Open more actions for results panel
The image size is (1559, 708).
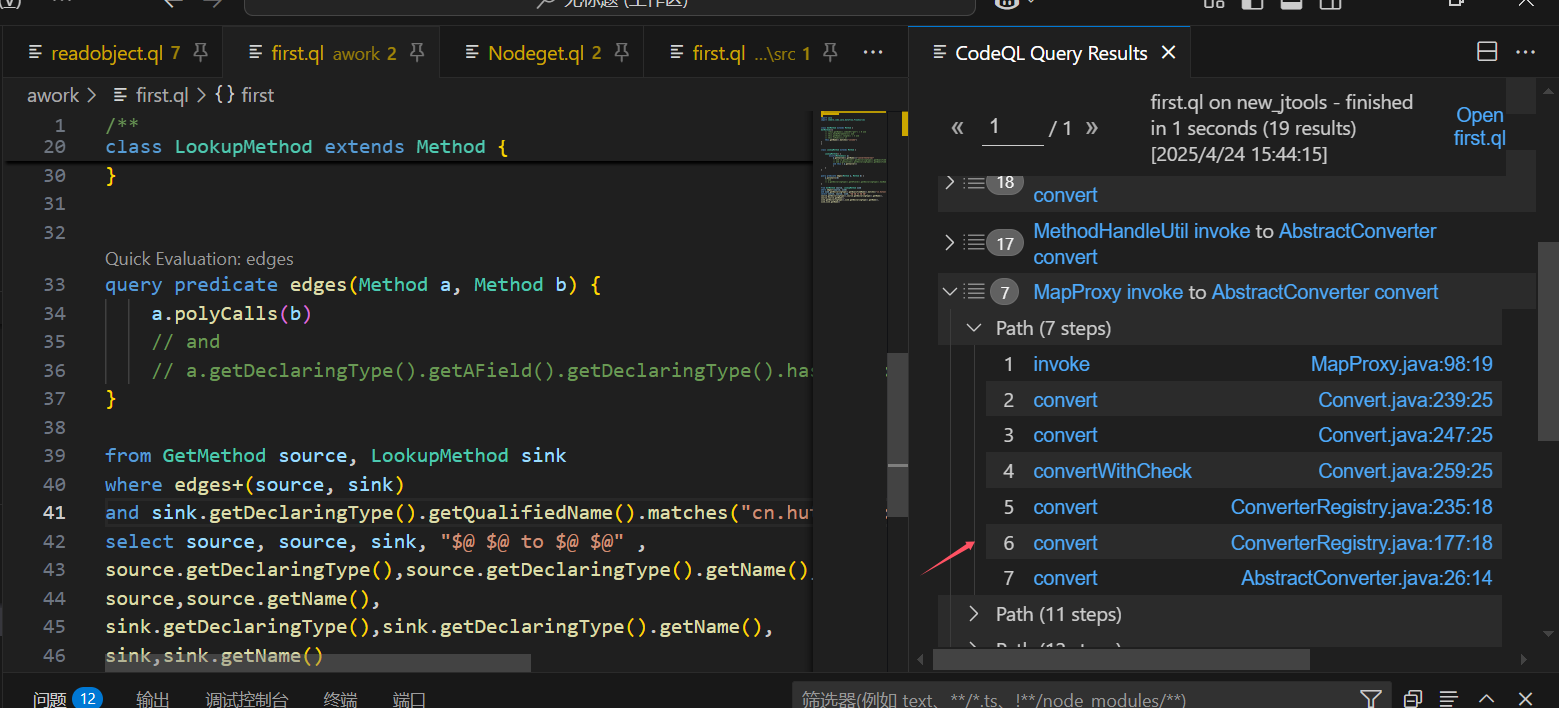tap(1525, 52)
